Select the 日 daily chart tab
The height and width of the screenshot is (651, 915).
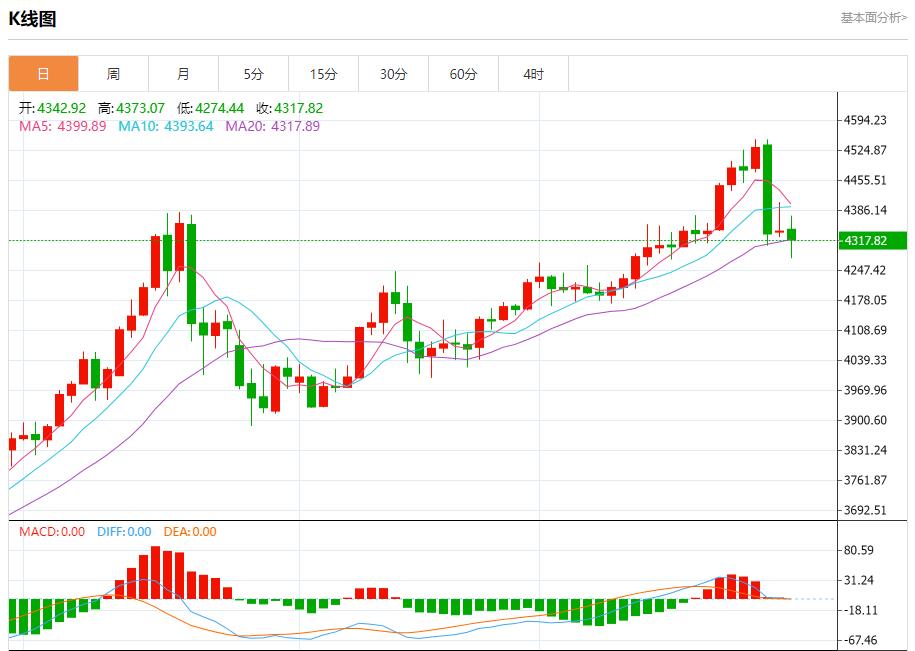[43, 74]
